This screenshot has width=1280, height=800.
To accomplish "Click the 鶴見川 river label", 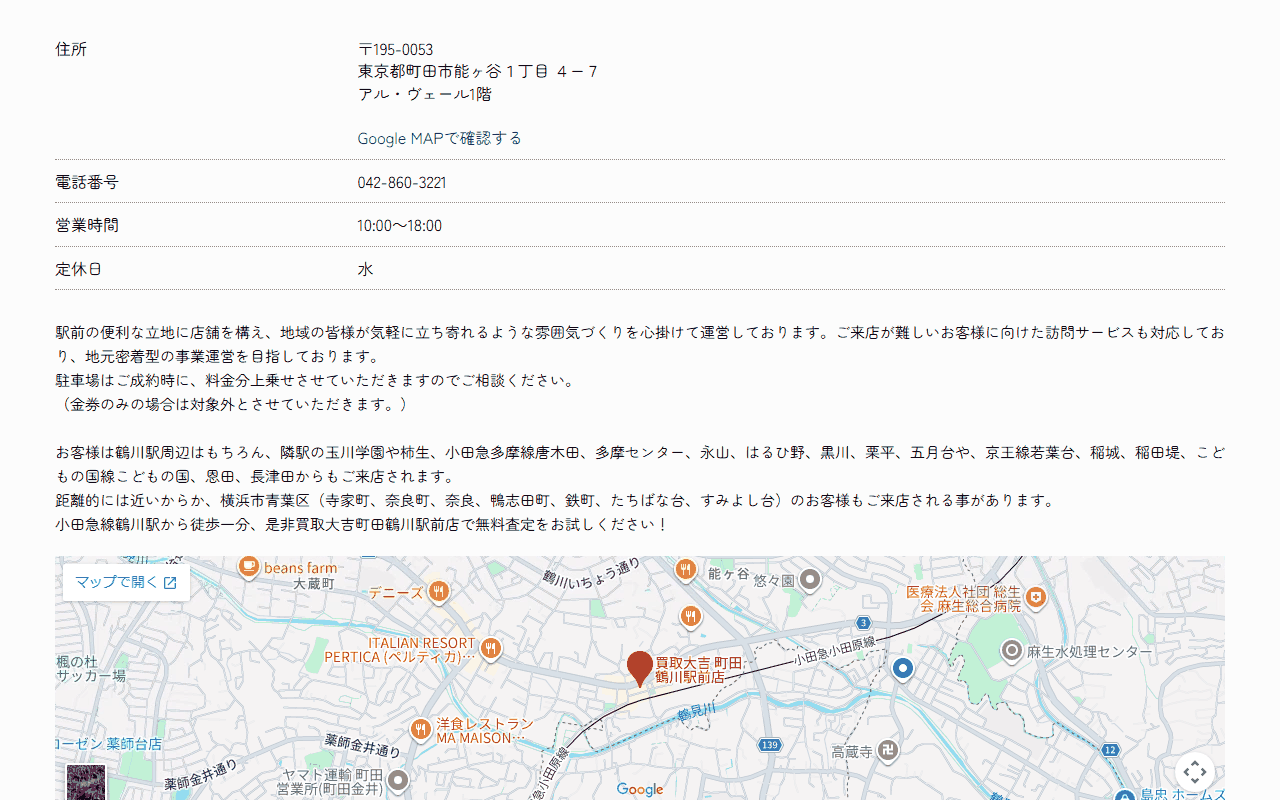I will coord(697,710).
